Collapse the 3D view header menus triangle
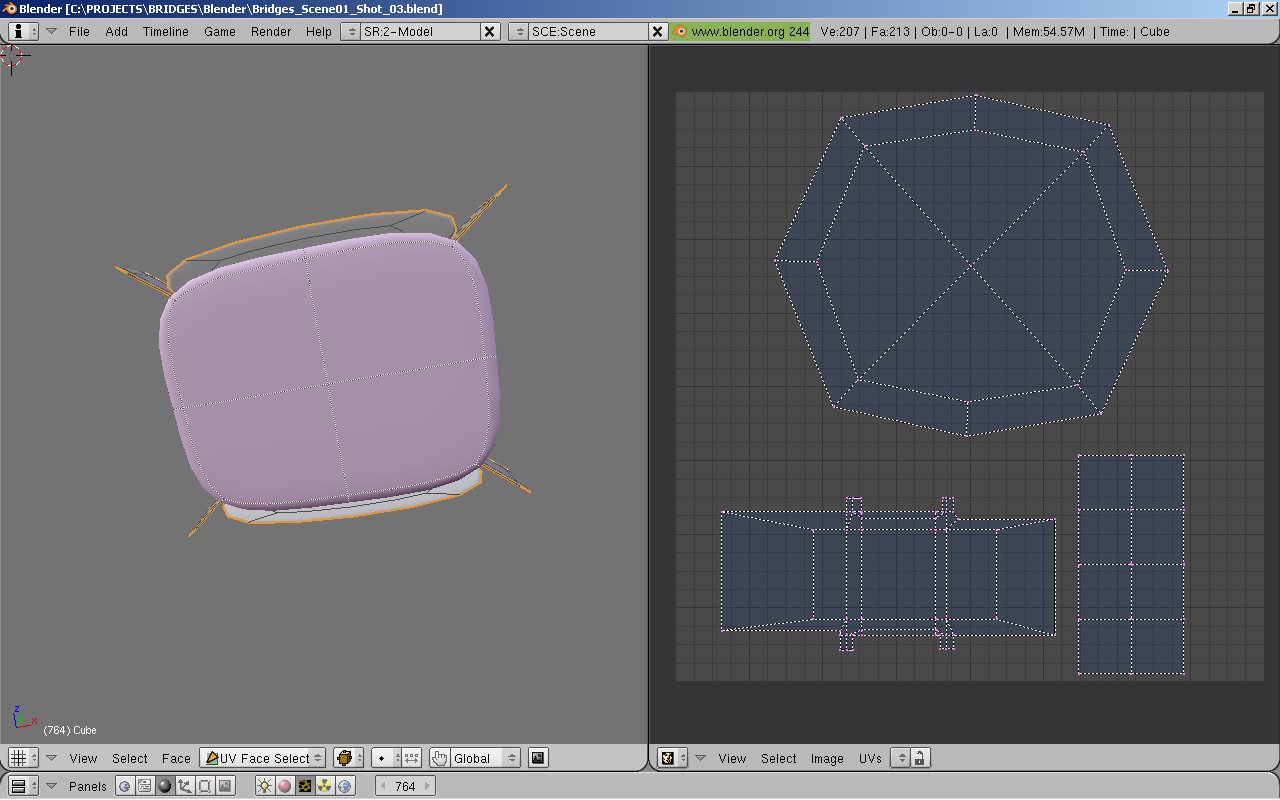1280x800 pixels. (51, 758)
